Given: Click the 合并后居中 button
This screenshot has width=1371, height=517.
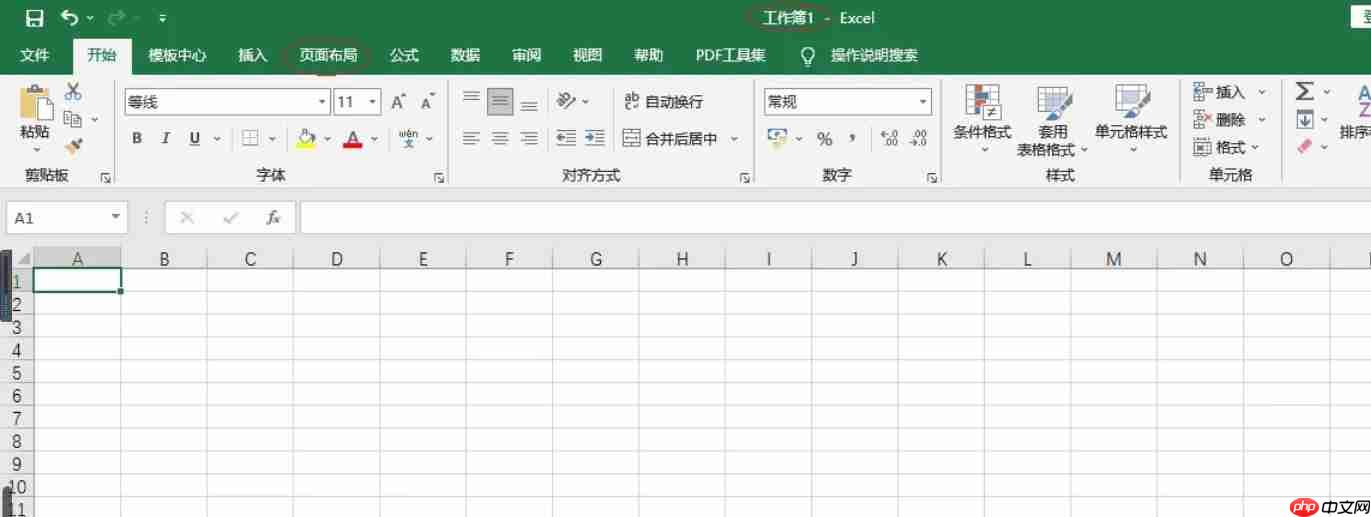Looking at the screenshot, I should [x=670, y=139].
